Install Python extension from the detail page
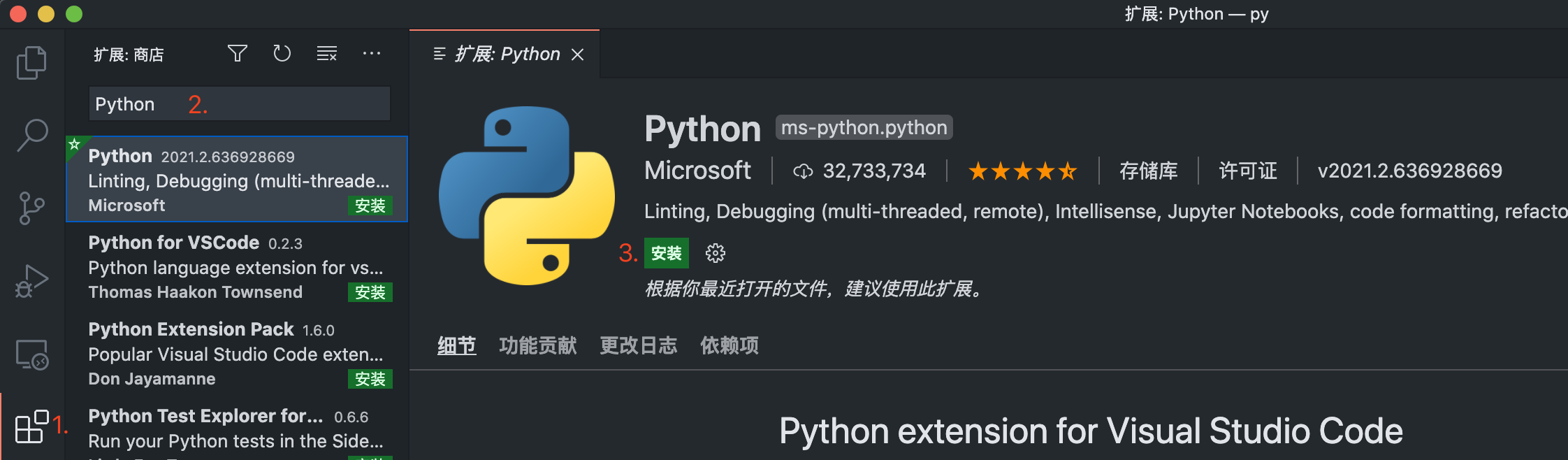Viewport: 1568px width, 460px height. 666,253
